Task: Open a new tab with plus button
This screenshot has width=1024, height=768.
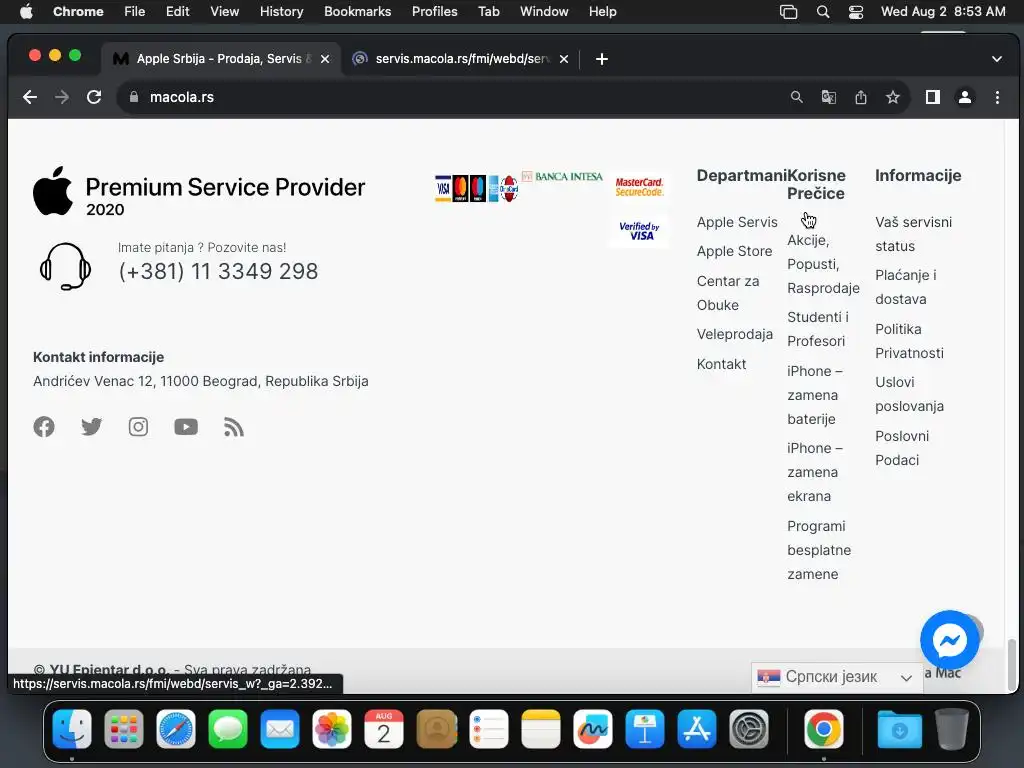Action: coord(601,59)
